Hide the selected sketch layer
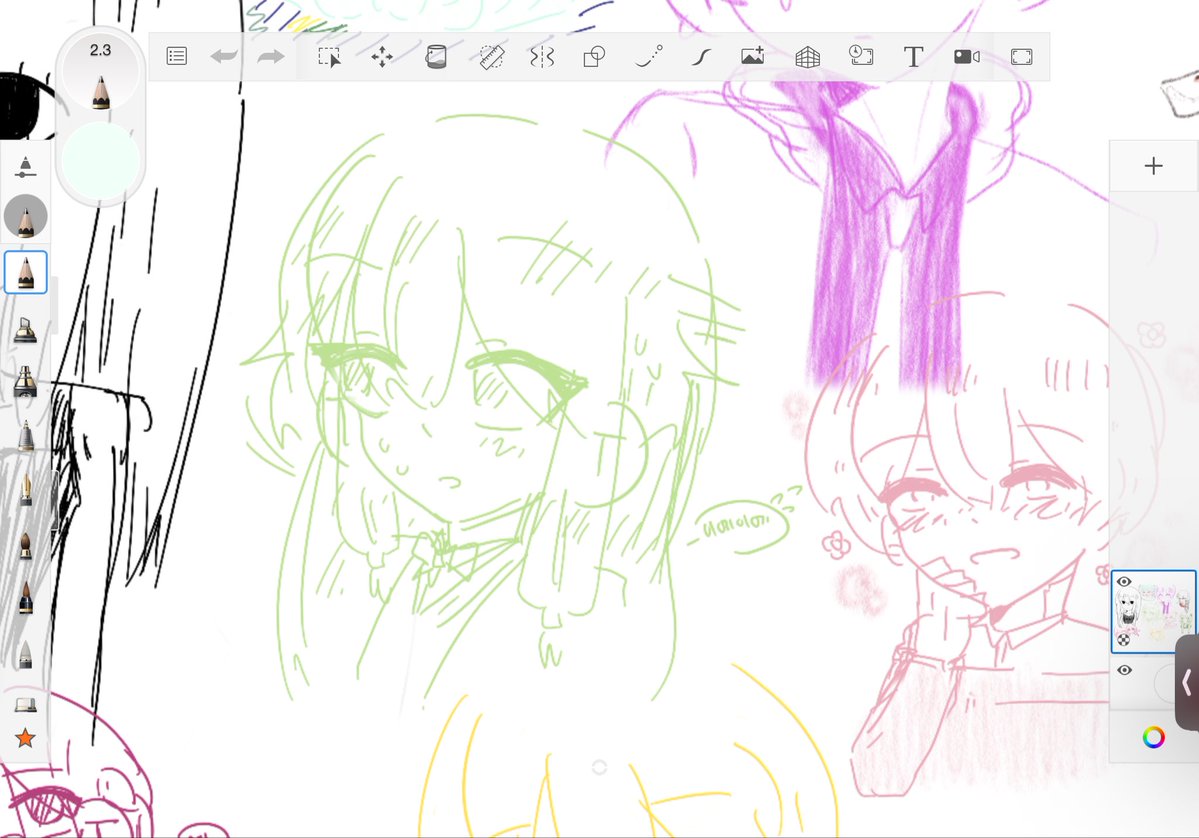 (1124, 582)
